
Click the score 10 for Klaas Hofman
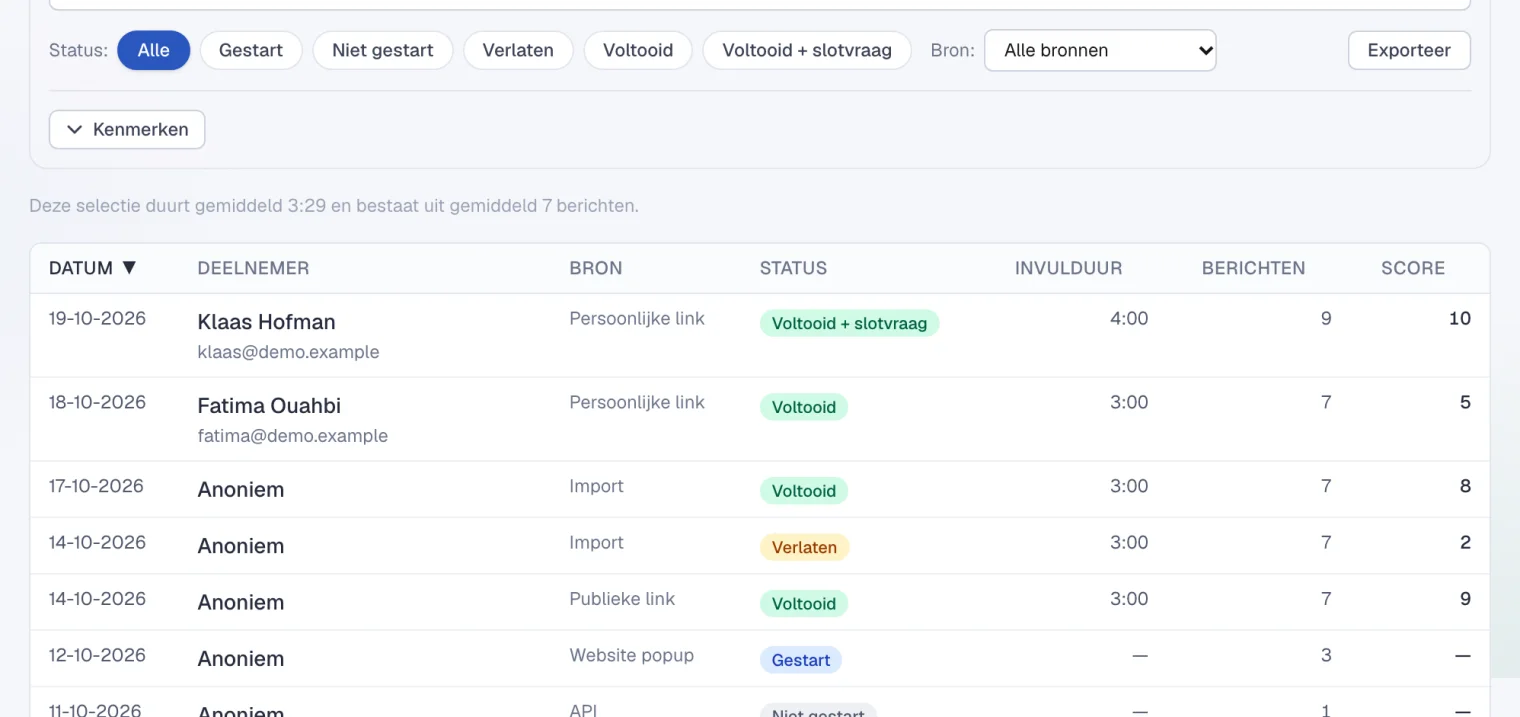1460,319
